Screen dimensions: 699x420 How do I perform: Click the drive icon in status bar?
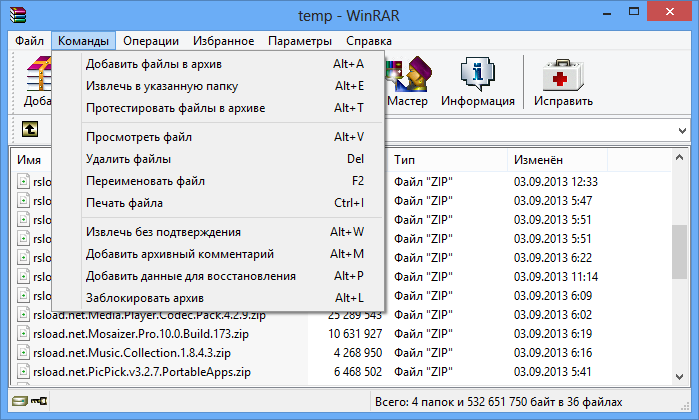click(x=21, y=401)
